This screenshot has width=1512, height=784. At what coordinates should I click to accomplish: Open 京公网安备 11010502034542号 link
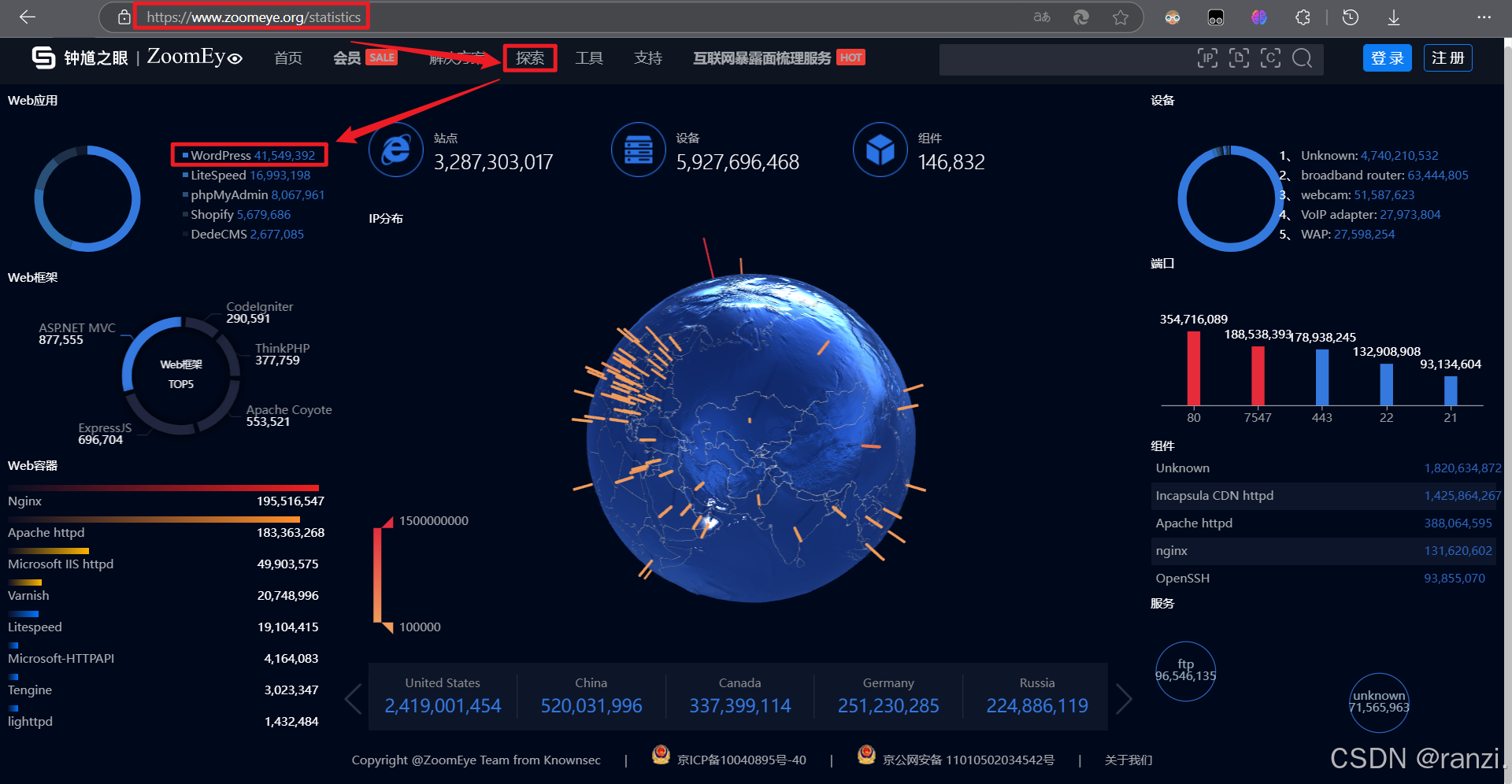pos(969,760)
